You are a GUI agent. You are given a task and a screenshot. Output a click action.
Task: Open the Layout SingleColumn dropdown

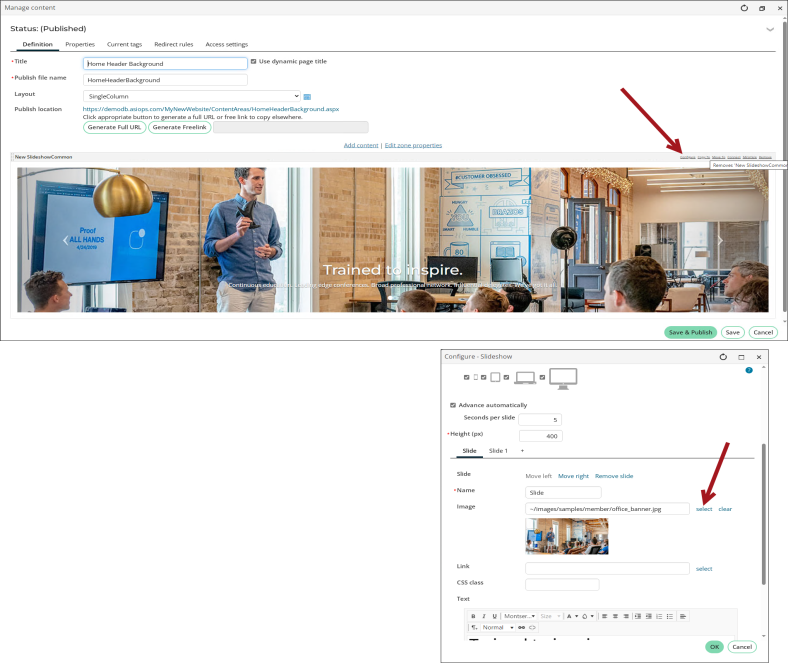192,96
